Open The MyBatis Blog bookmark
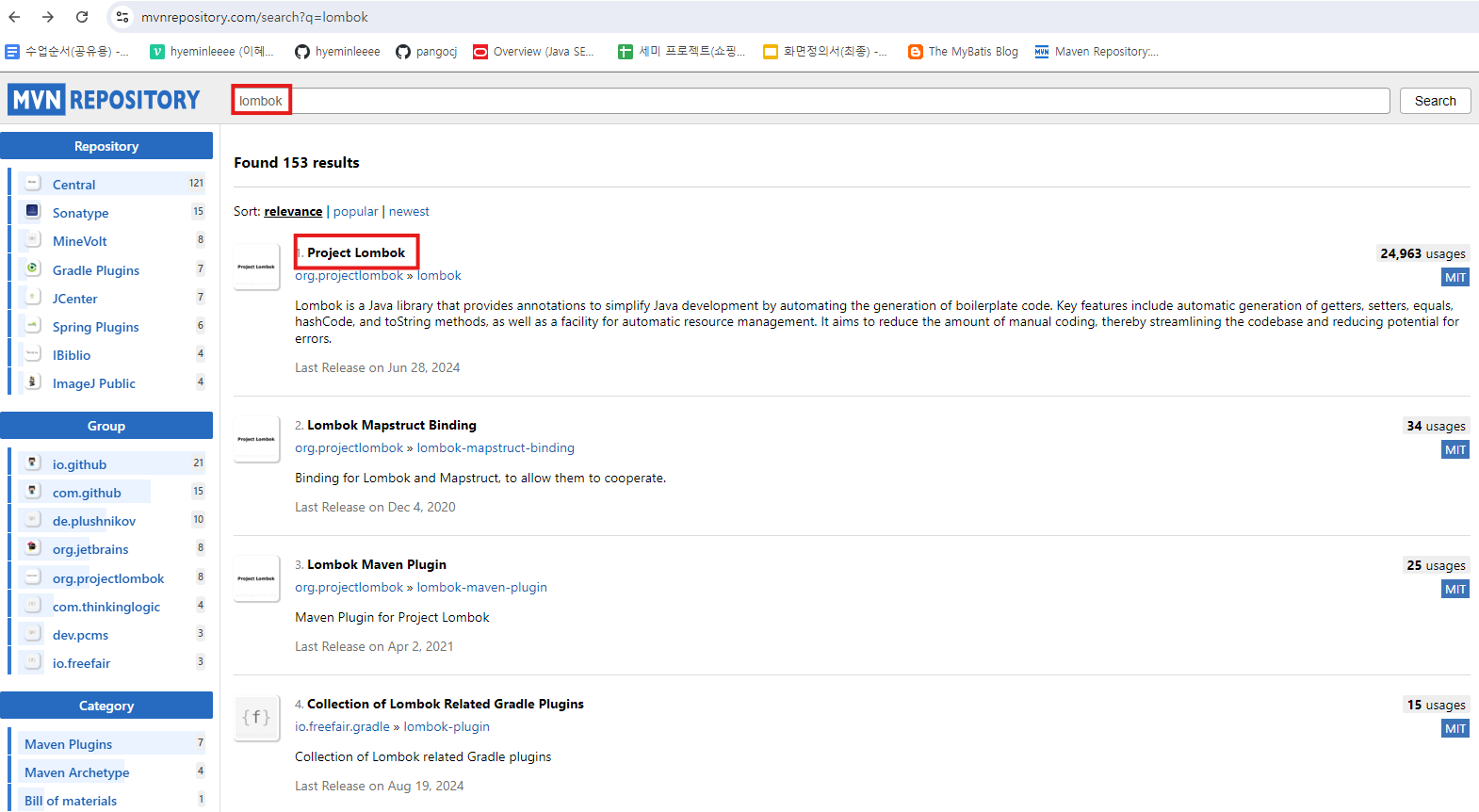 tap(963, 52)
